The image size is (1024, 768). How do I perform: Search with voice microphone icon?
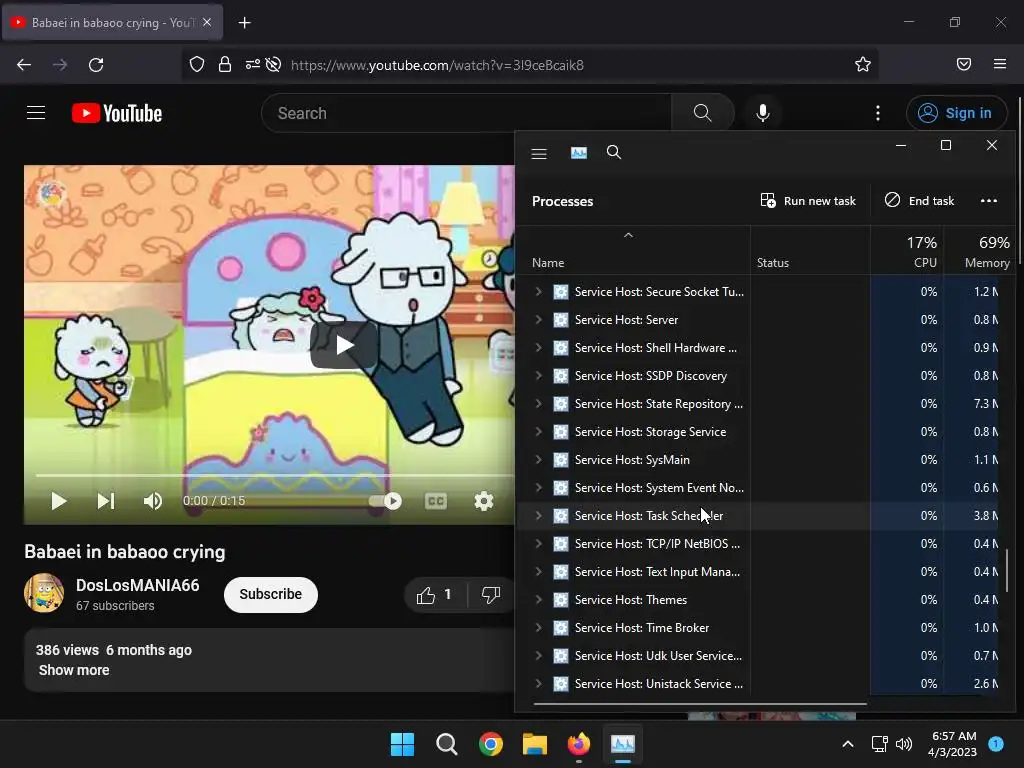[x=762, y=113]
